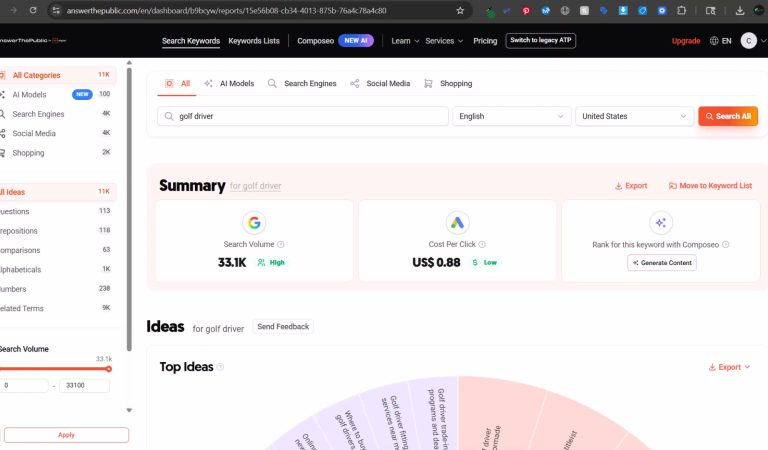Select Shopping category in sidebar
The width and height of the screenshot is (768, 450).
point(57,153)
